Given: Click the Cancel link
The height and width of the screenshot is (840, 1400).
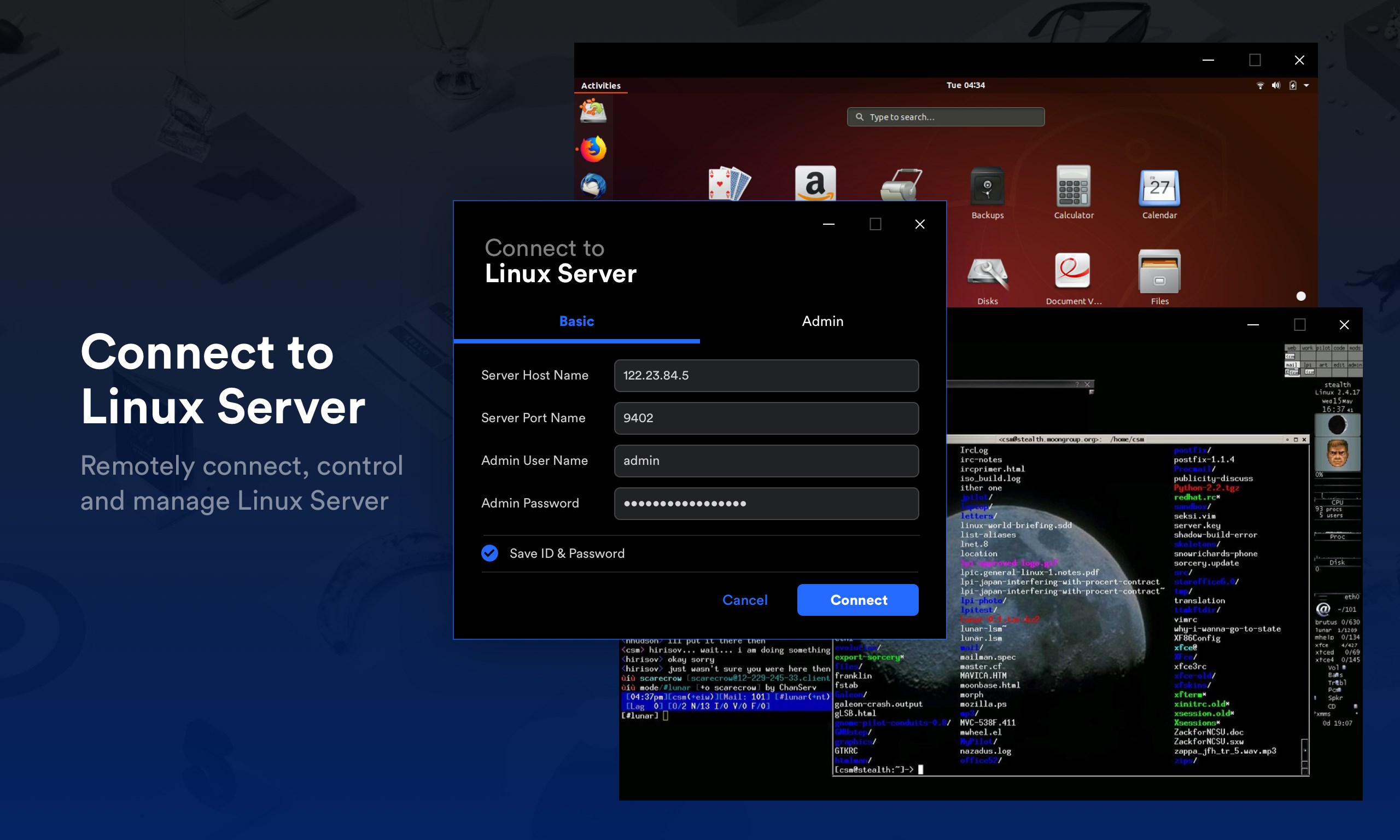Looking at the screenshot, I should click(745, 600).
